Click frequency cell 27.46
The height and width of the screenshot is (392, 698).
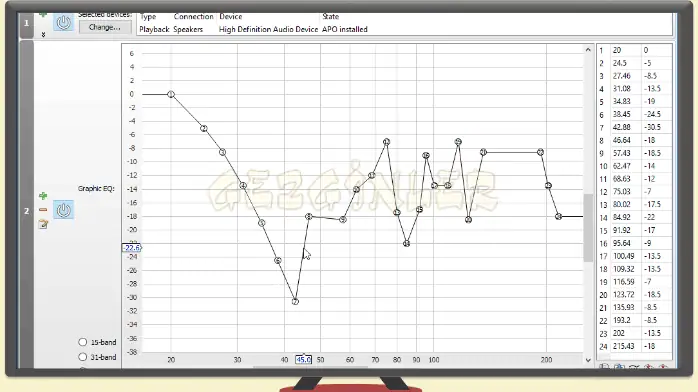626,76
